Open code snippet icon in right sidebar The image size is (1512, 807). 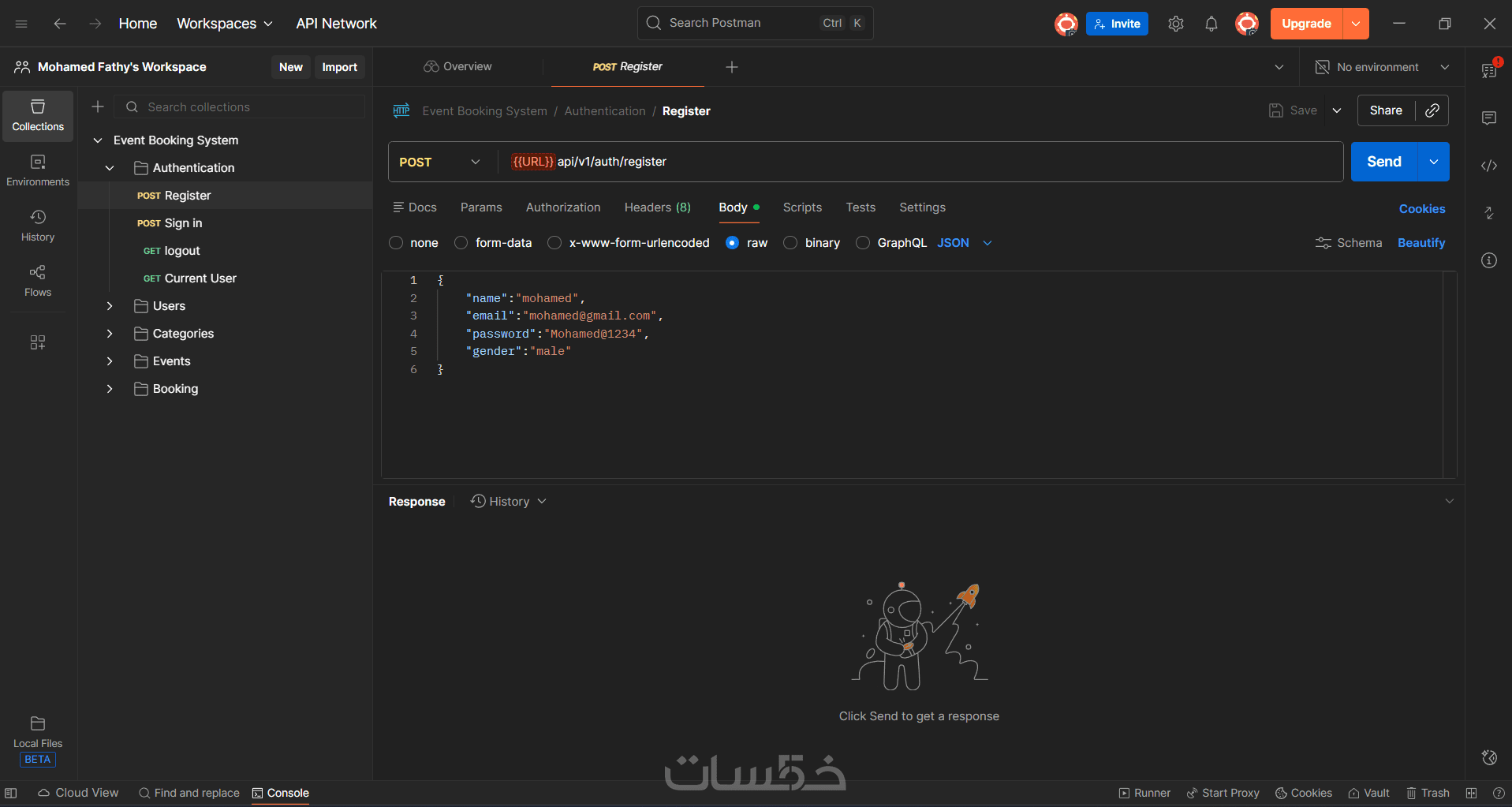tap(1489, 166)
